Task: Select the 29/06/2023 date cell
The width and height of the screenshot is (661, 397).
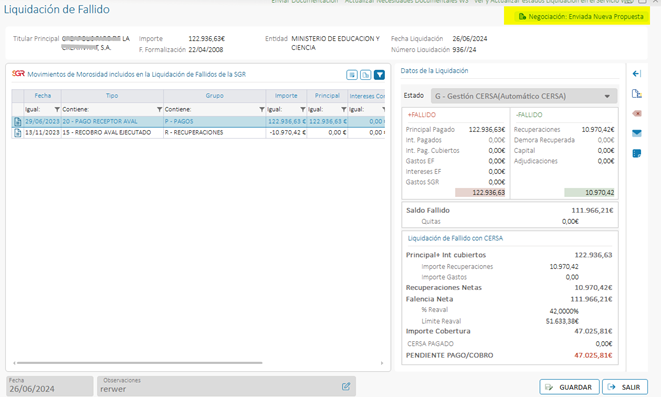Action: pos(42,121)
